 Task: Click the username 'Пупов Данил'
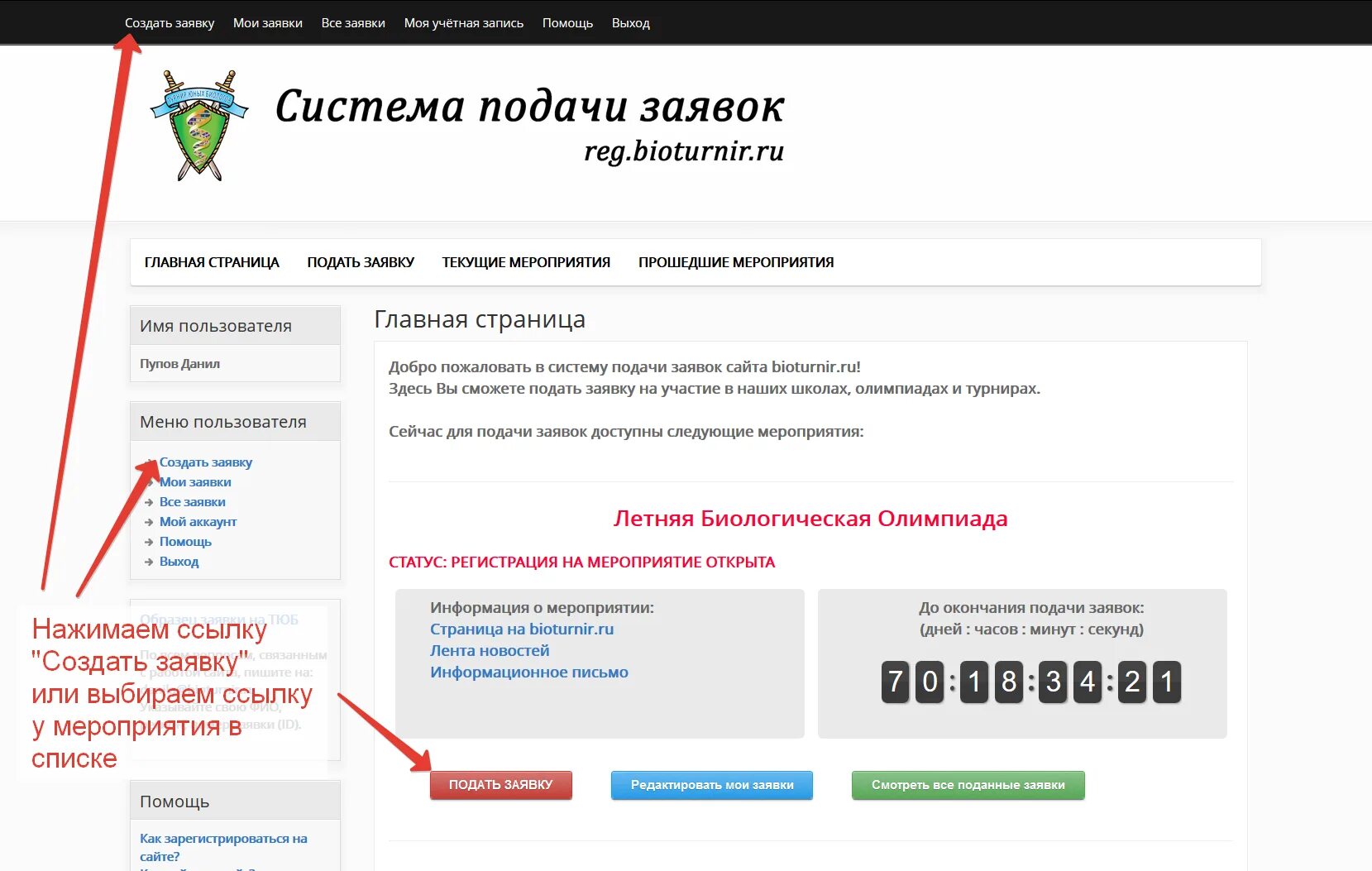179,363
